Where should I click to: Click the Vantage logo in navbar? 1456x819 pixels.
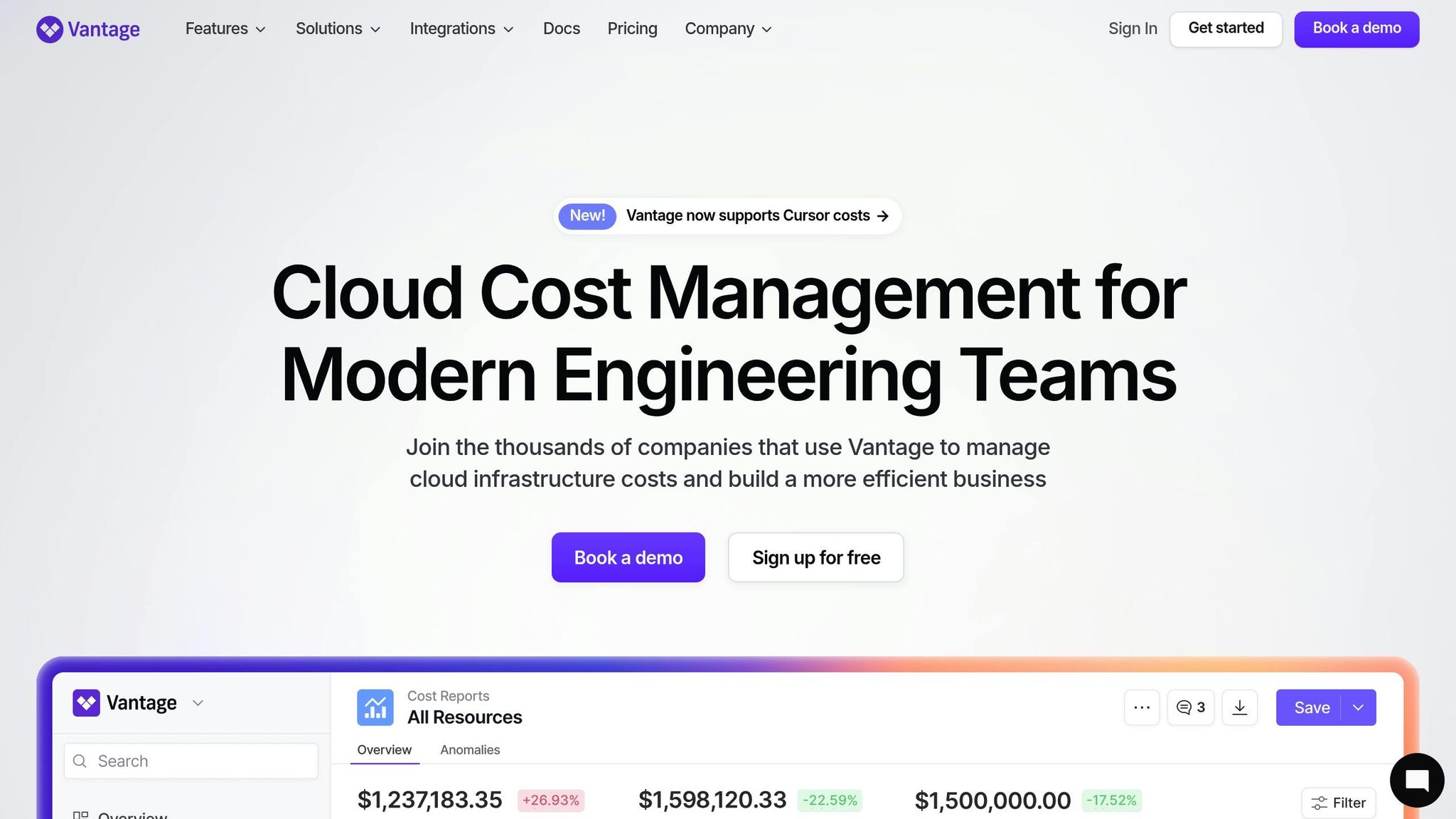(87, 29)
